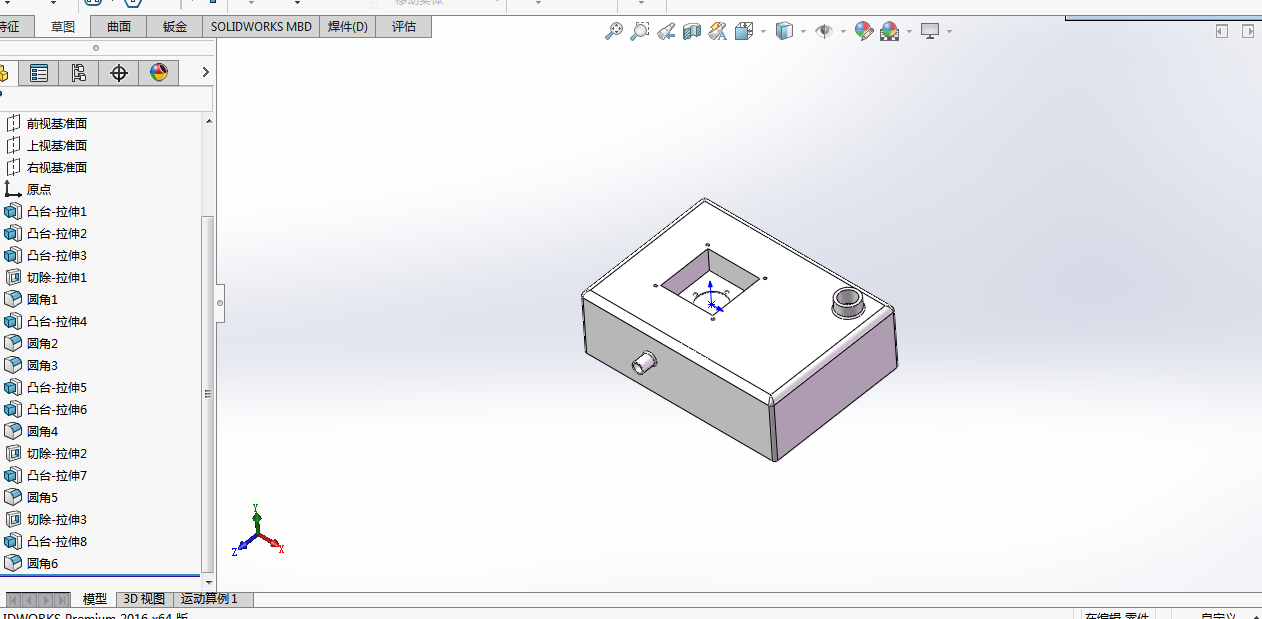Select feature 凸台-拉伸3
1262x619 pixels.
(x=57, y=256)
